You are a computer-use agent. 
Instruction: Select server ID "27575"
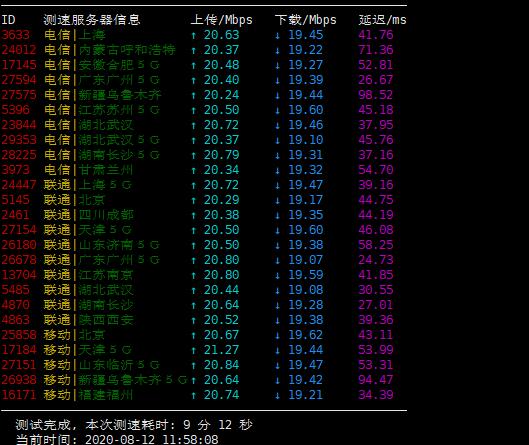19,95
